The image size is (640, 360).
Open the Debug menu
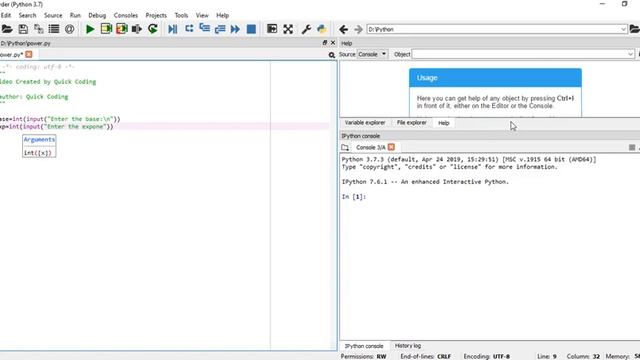(97, 15)
